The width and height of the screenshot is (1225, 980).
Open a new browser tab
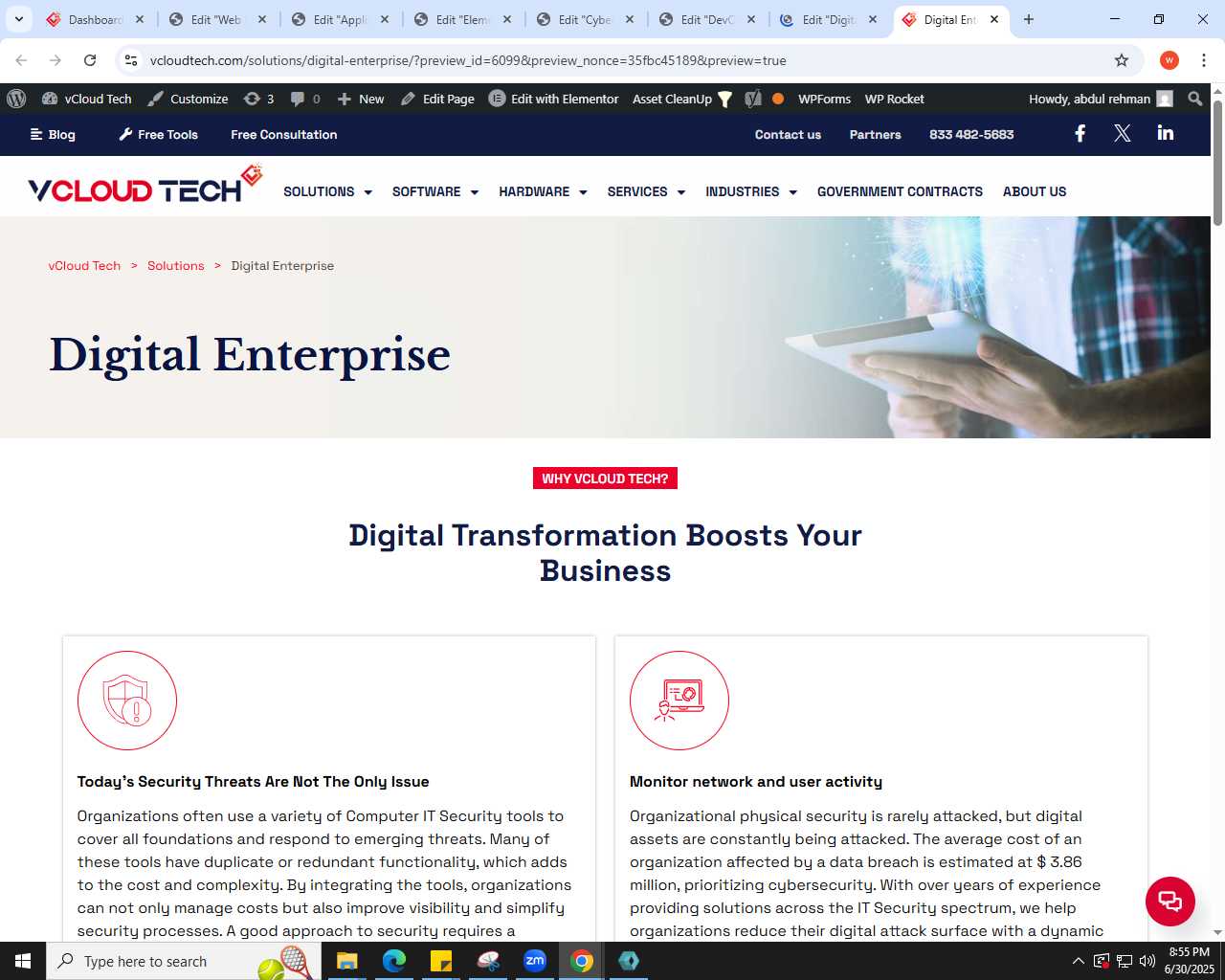point(1029,19)
